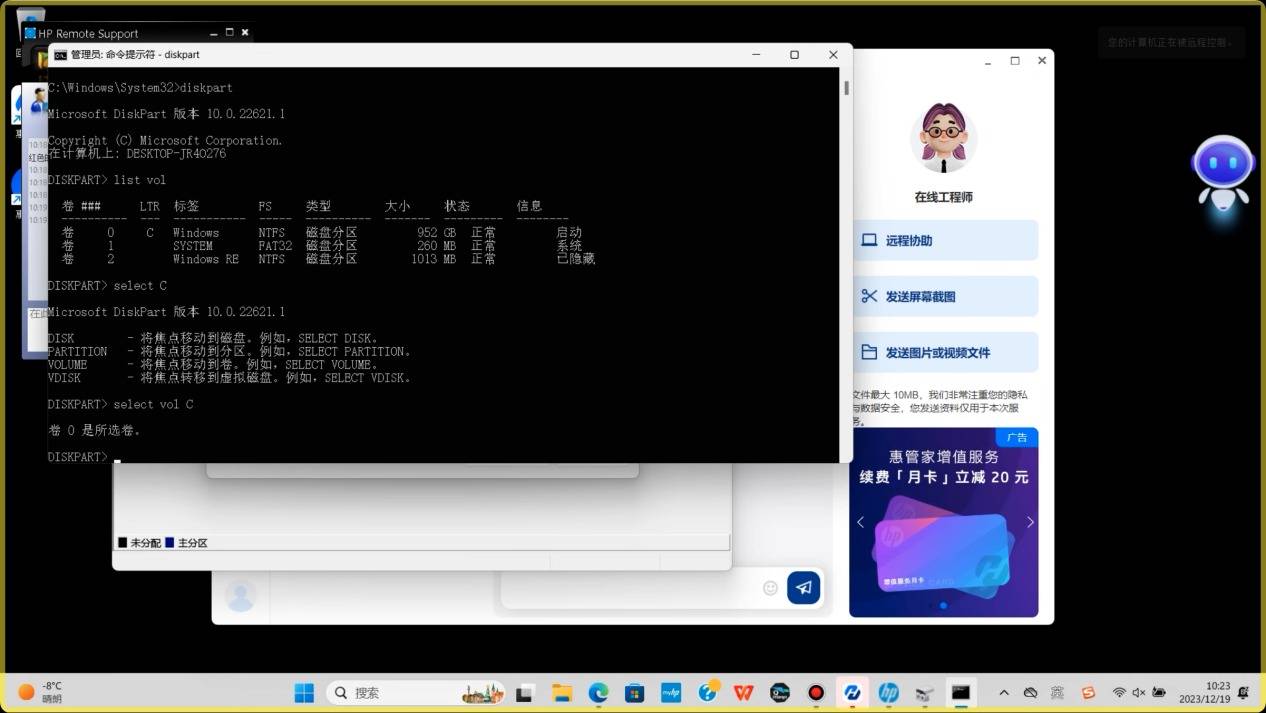The width and height of the screenshot is (1266, 713).
Task: Show previous ad banner with left chevron
Action: click(860, 522)
